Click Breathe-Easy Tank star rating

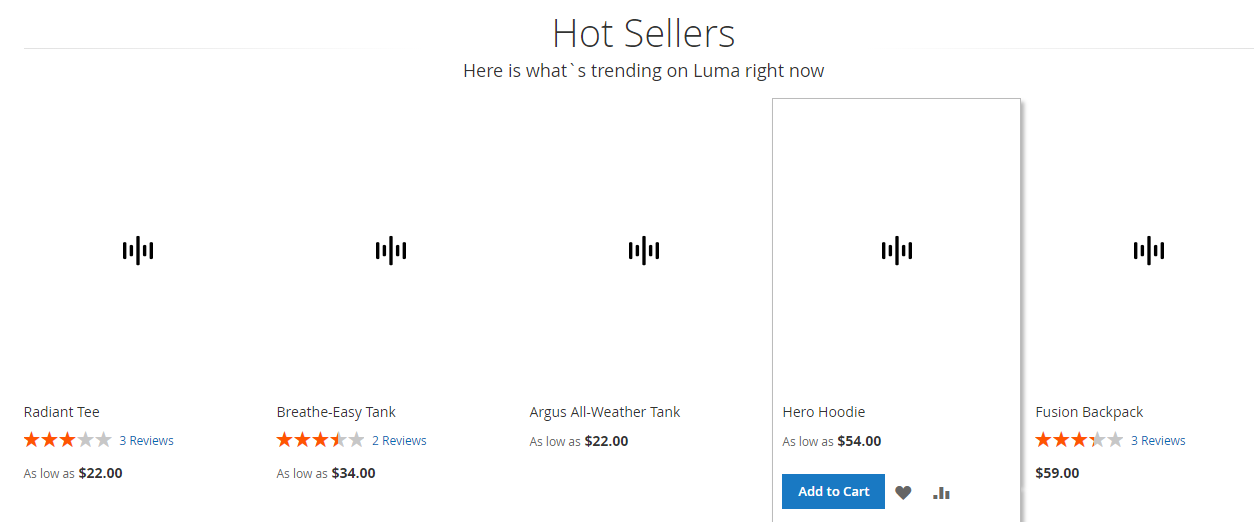pyautogui.click(x=320, y=440)
